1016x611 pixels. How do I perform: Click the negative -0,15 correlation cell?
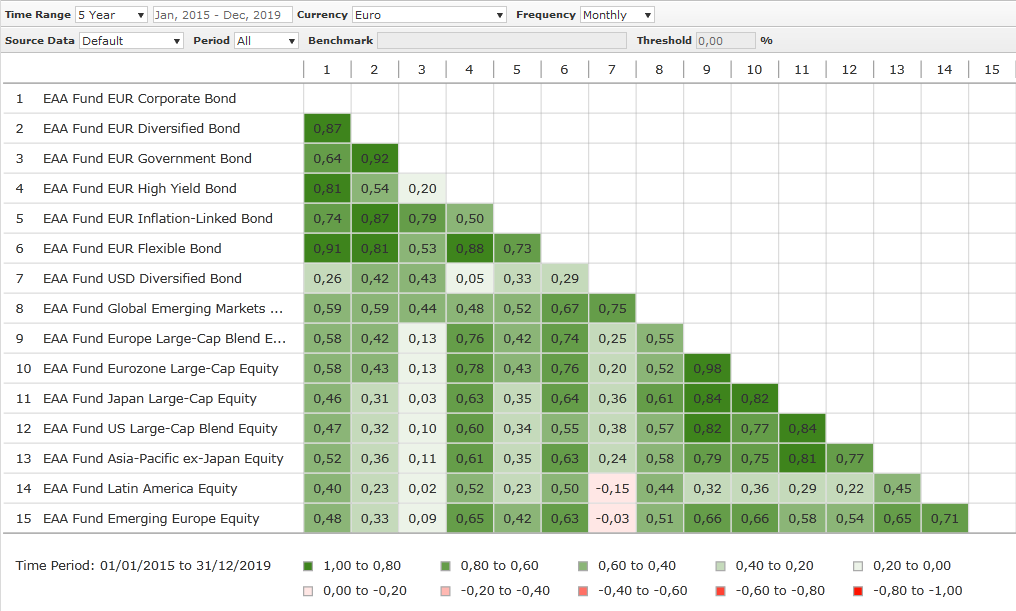click(612, 489)
